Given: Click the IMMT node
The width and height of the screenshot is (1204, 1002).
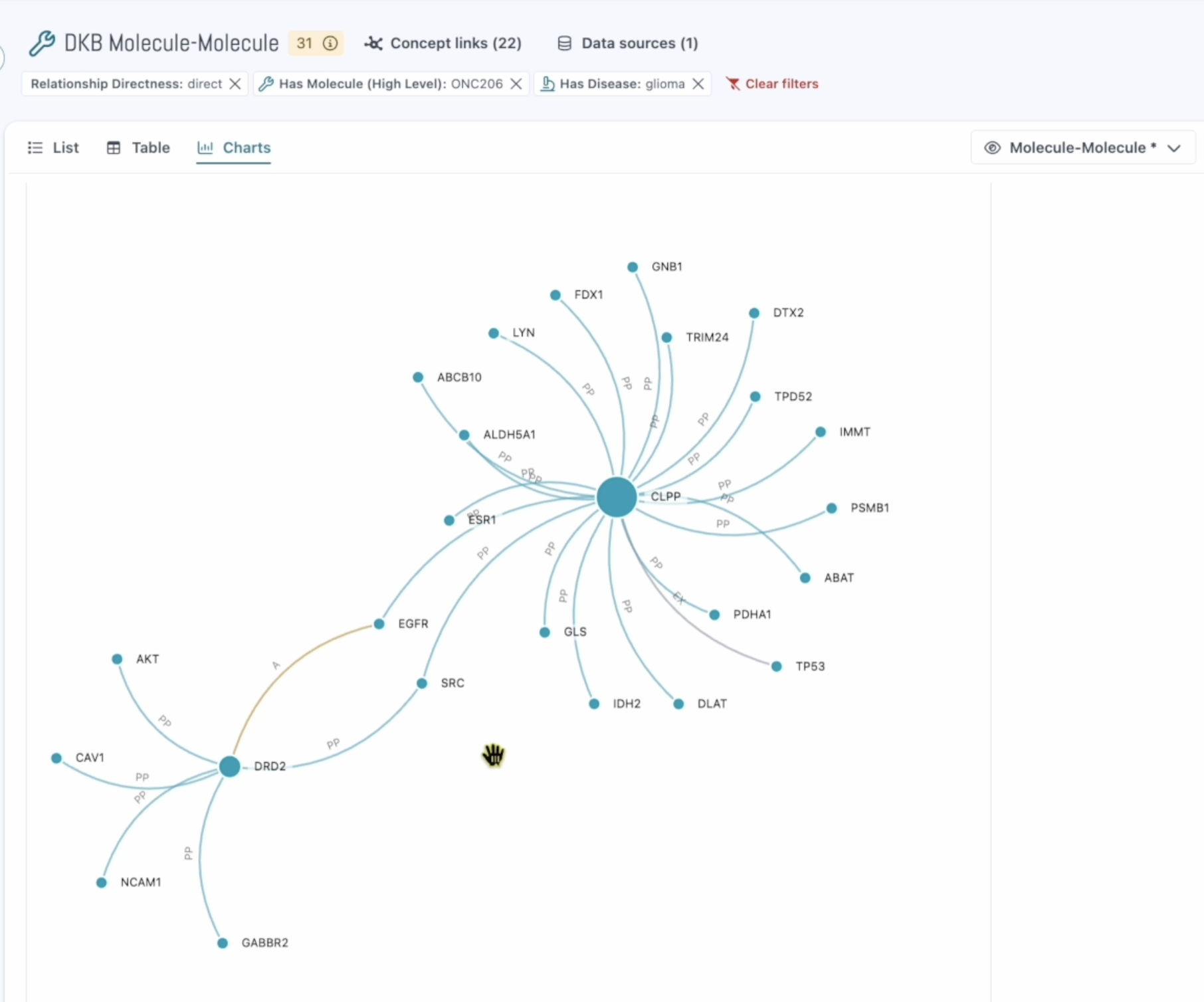Looking at the screenshot, I should (821, 432).
